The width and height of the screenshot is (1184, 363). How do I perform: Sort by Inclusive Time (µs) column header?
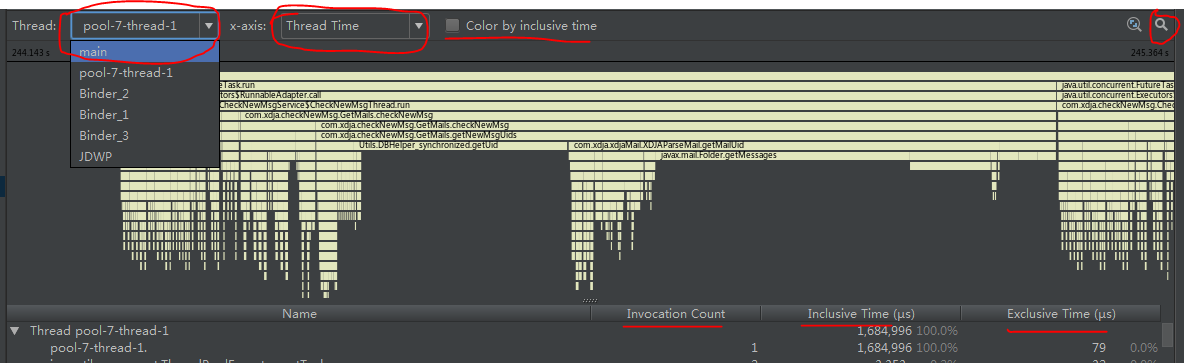tap(862, 314)
